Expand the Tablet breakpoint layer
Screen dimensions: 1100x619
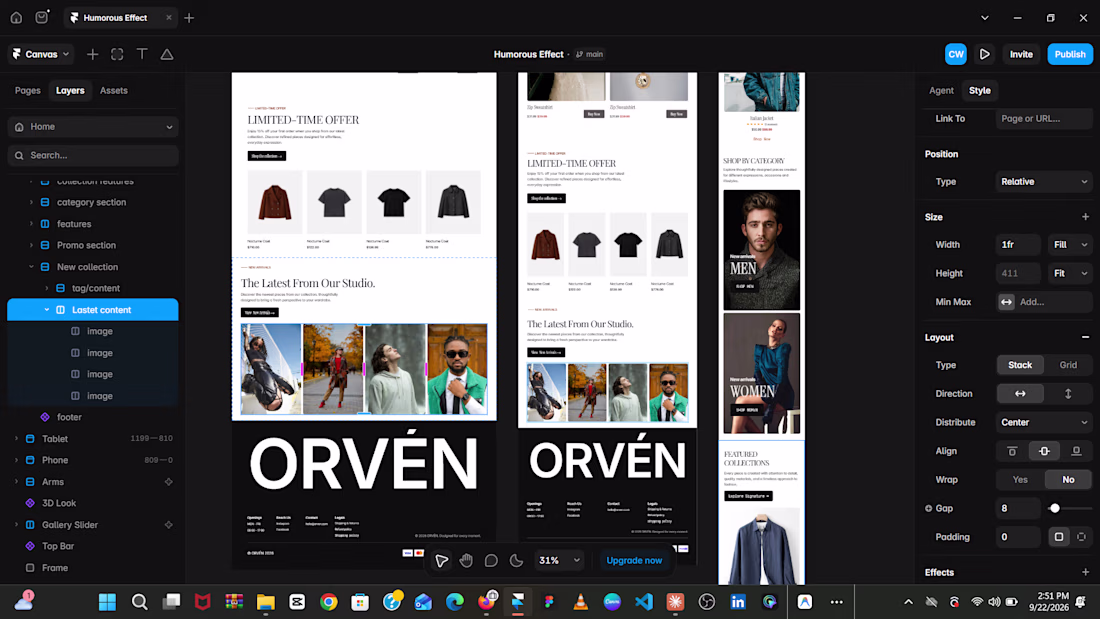coord(16,439)
